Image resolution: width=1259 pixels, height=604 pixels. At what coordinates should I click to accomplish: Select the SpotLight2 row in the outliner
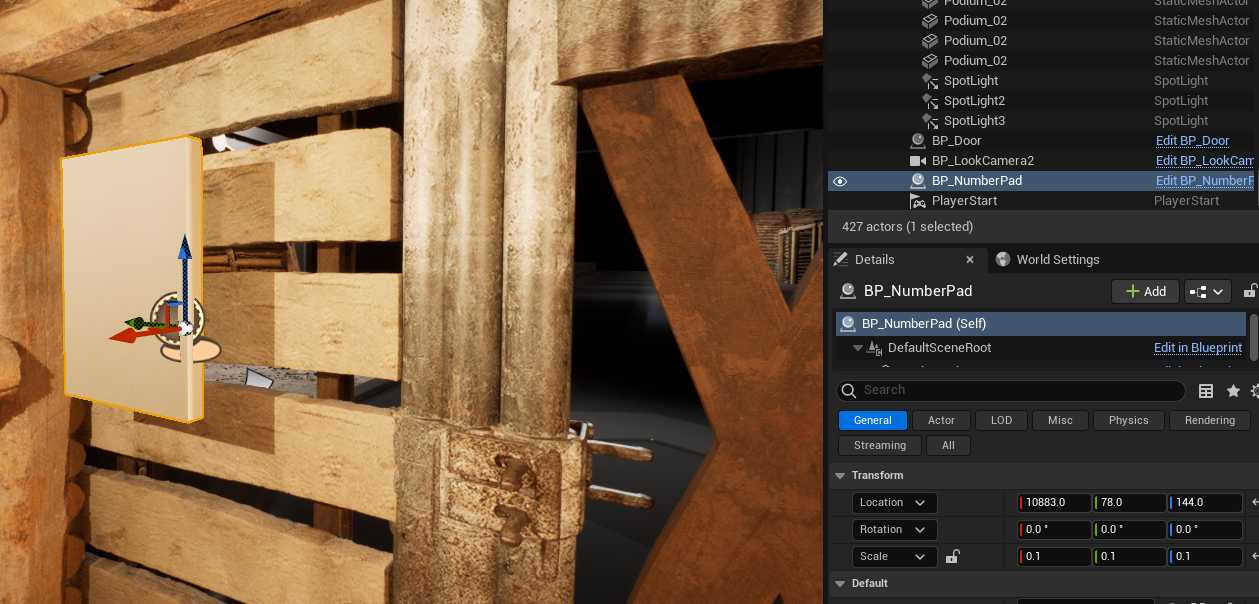pyautogui.click(x=1041, y=101)
